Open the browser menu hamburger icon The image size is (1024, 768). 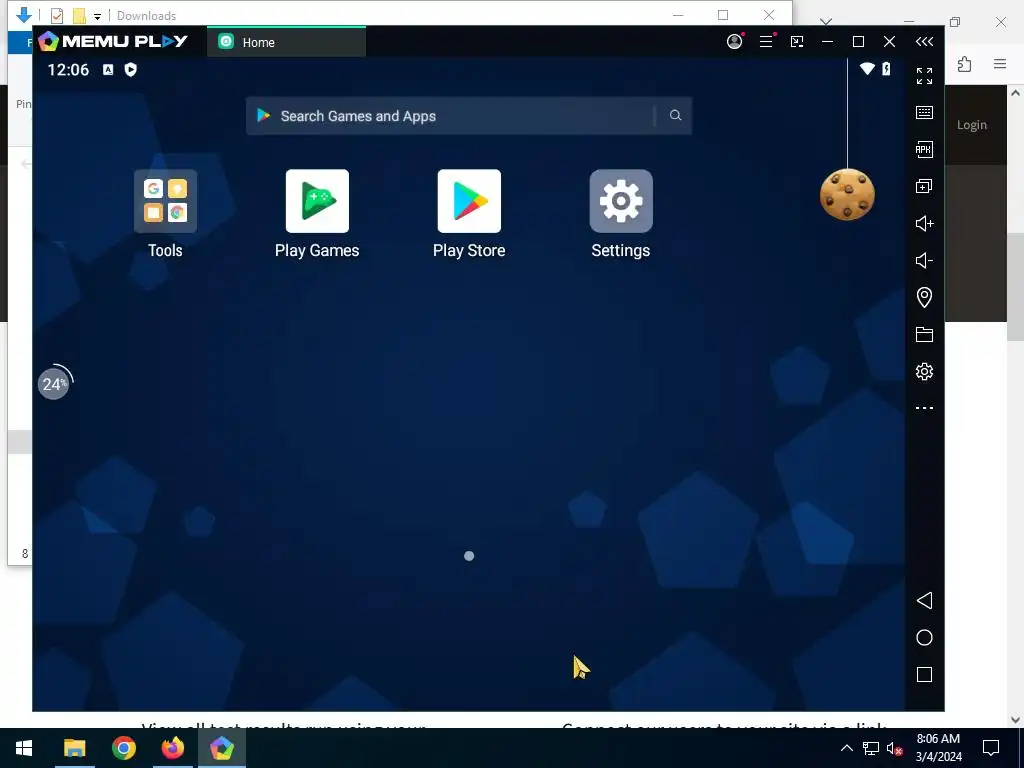pyautogui.click(x=1000, y=63)
